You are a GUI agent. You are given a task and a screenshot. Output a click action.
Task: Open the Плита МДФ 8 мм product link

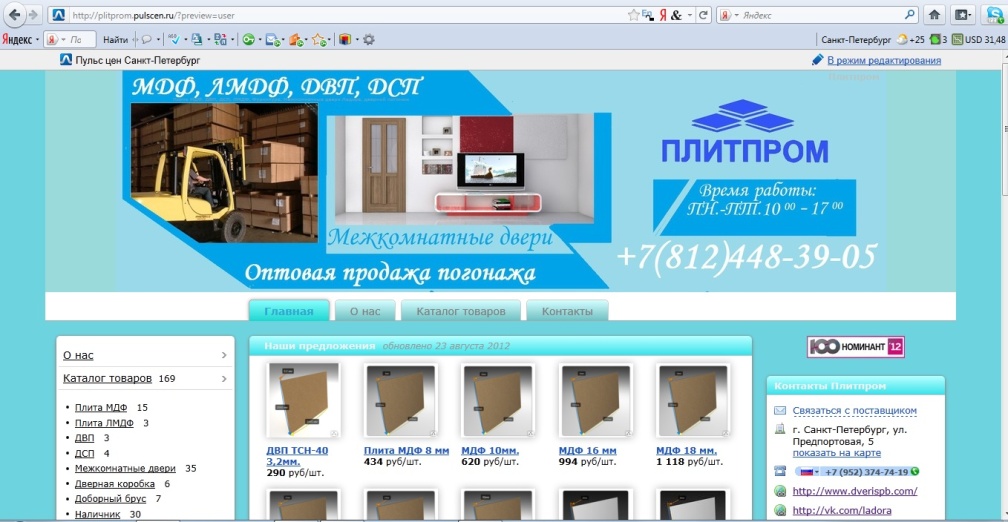[406, 451]
